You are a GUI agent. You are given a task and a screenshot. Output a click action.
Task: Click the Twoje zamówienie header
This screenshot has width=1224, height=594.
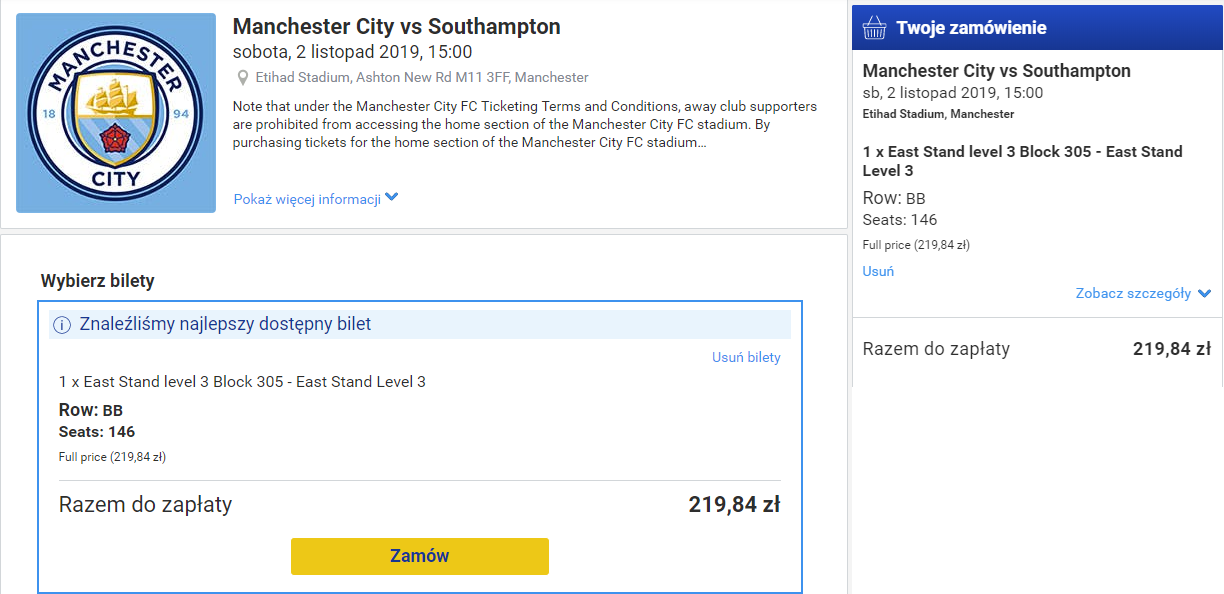pyautogui.click(x=971, y=28)
